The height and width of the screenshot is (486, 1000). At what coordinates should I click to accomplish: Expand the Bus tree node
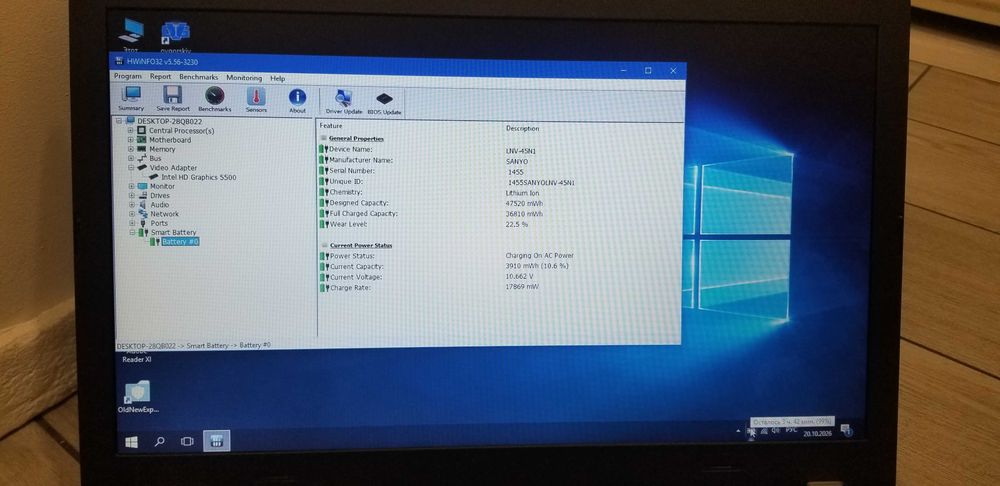click(x=130, y=158)
